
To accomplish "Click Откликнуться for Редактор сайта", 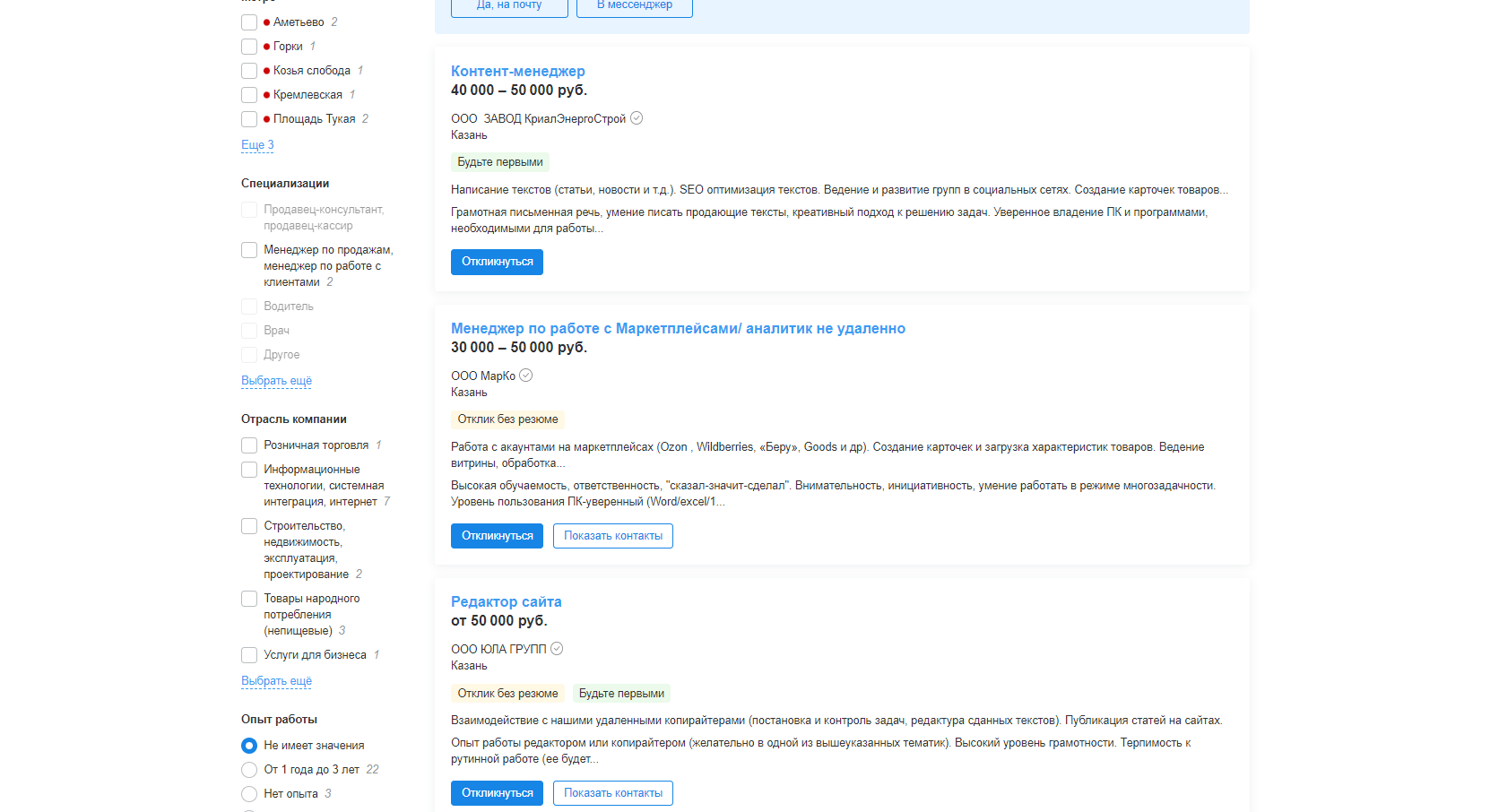I will (x=497, y=793).
